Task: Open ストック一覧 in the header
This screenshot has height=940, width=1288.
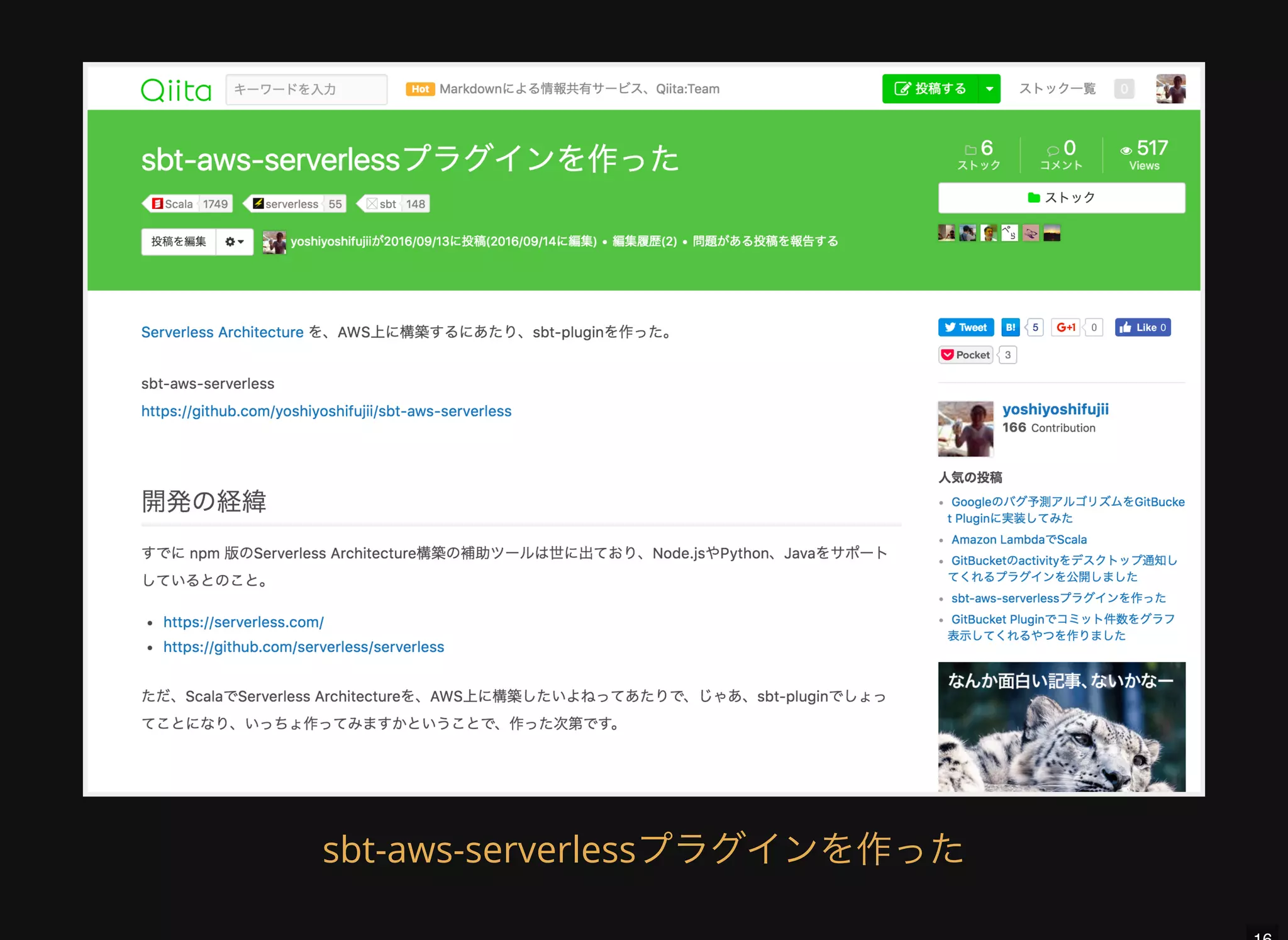Action: pyautogui.click(x=1057, y=89)
